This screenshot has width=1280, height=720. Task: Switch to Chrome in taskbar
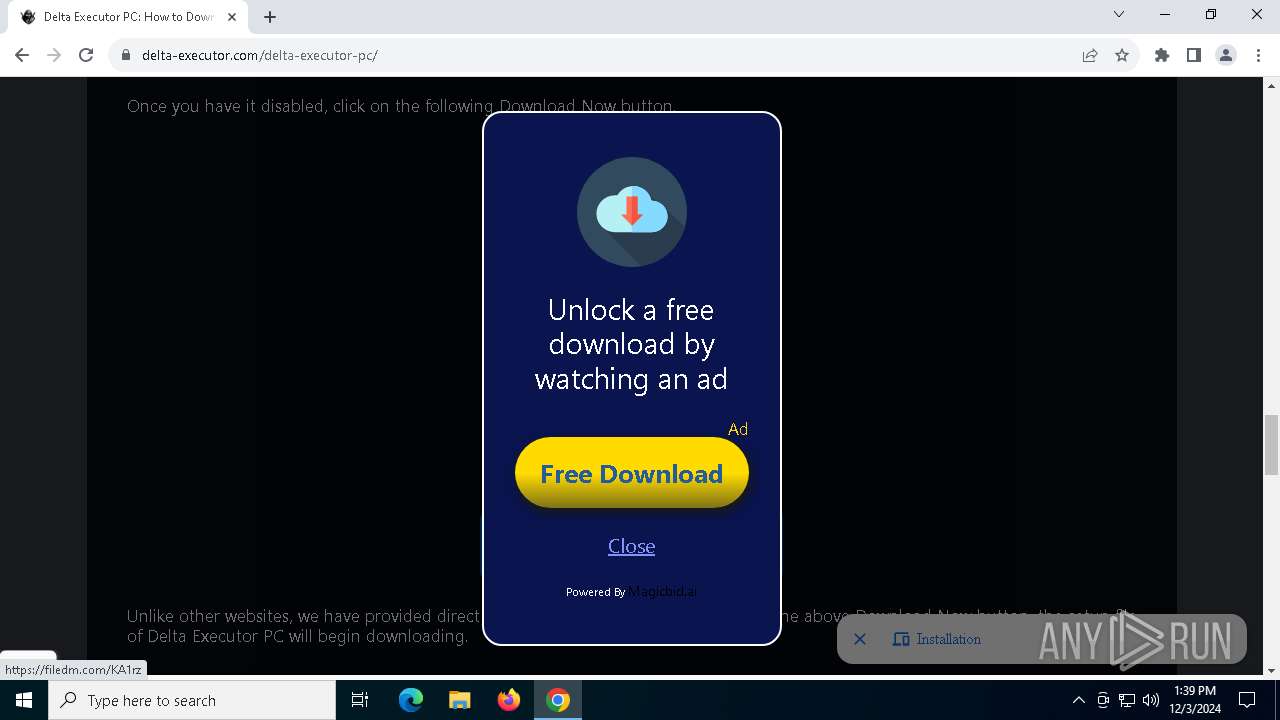[558, 700]
